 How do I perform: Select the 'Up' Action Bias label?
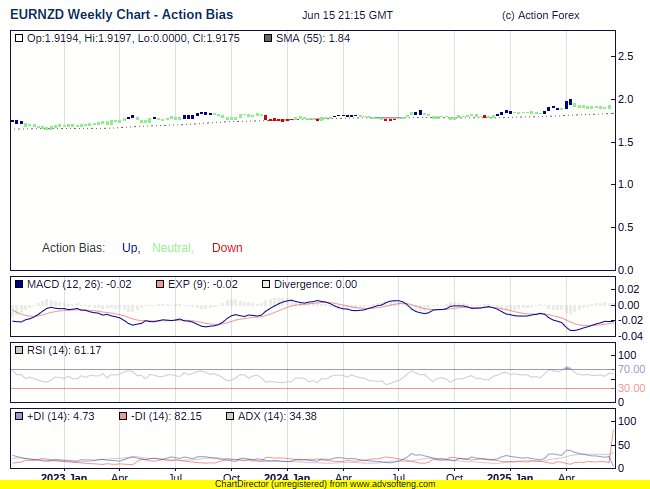131,248
